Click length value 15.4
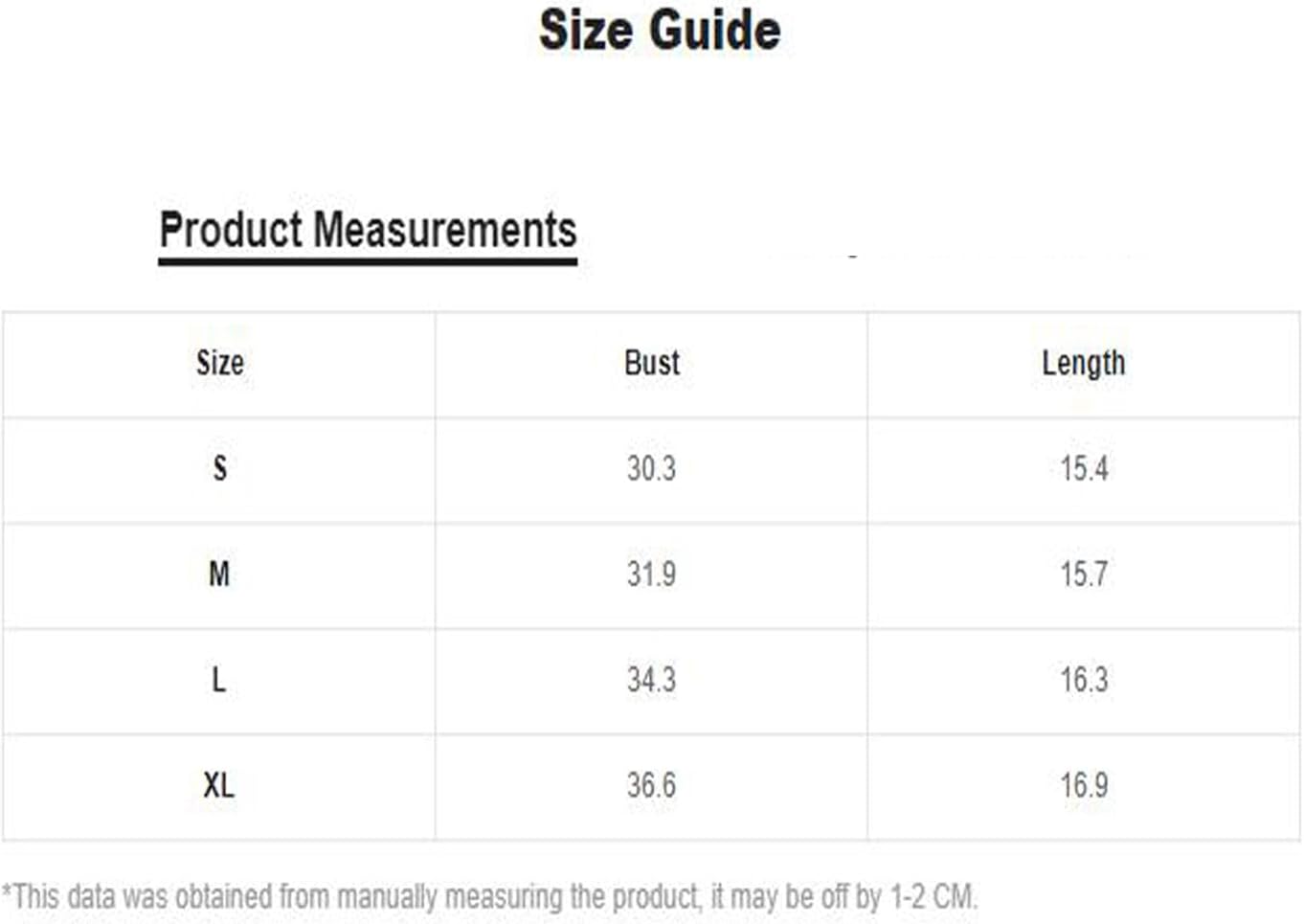Image resolution: width=1304 pixels, height=924 pixels. click(1084, 468)
